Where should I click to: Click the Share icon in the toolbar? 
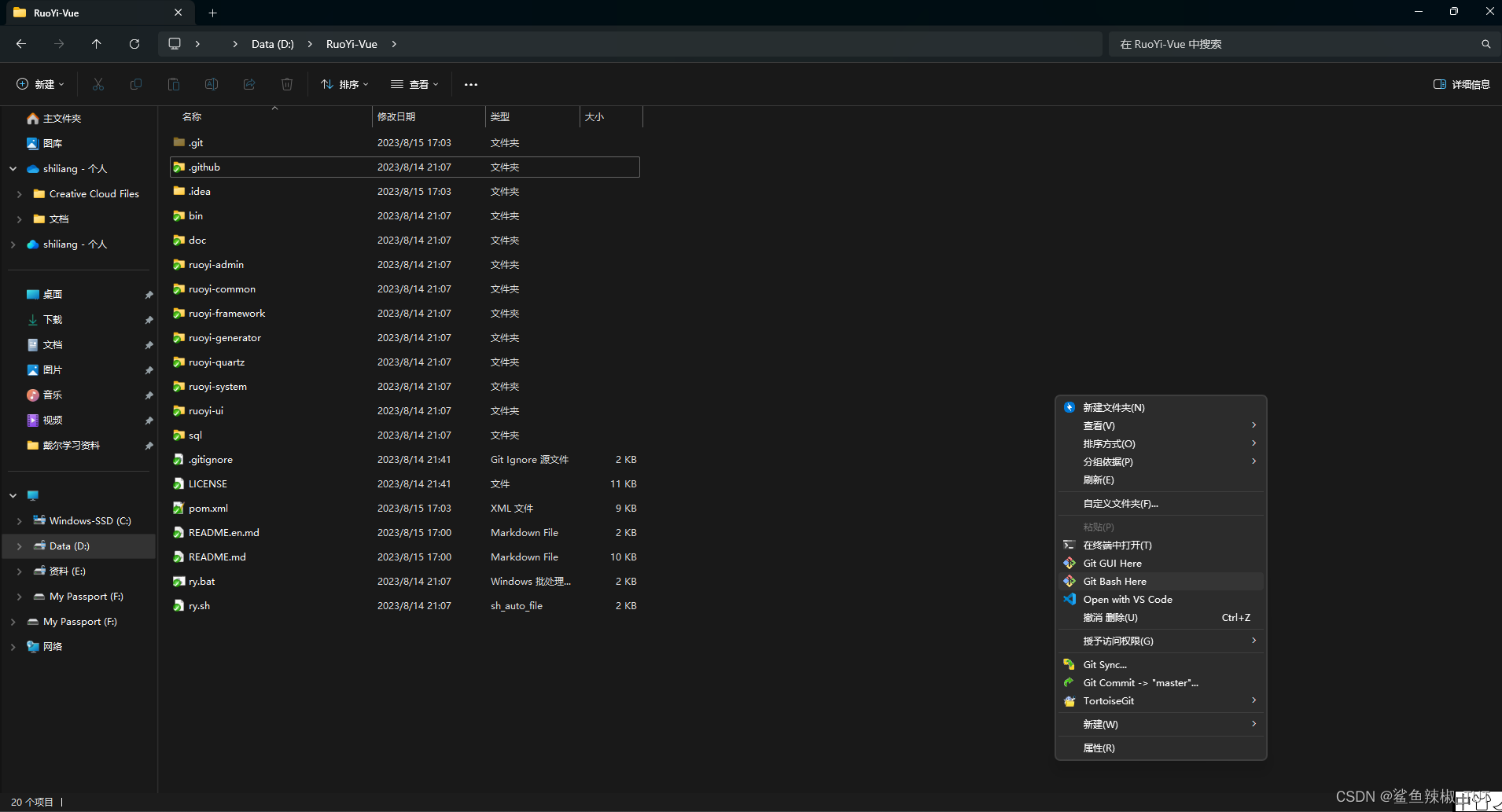point(249,84)
